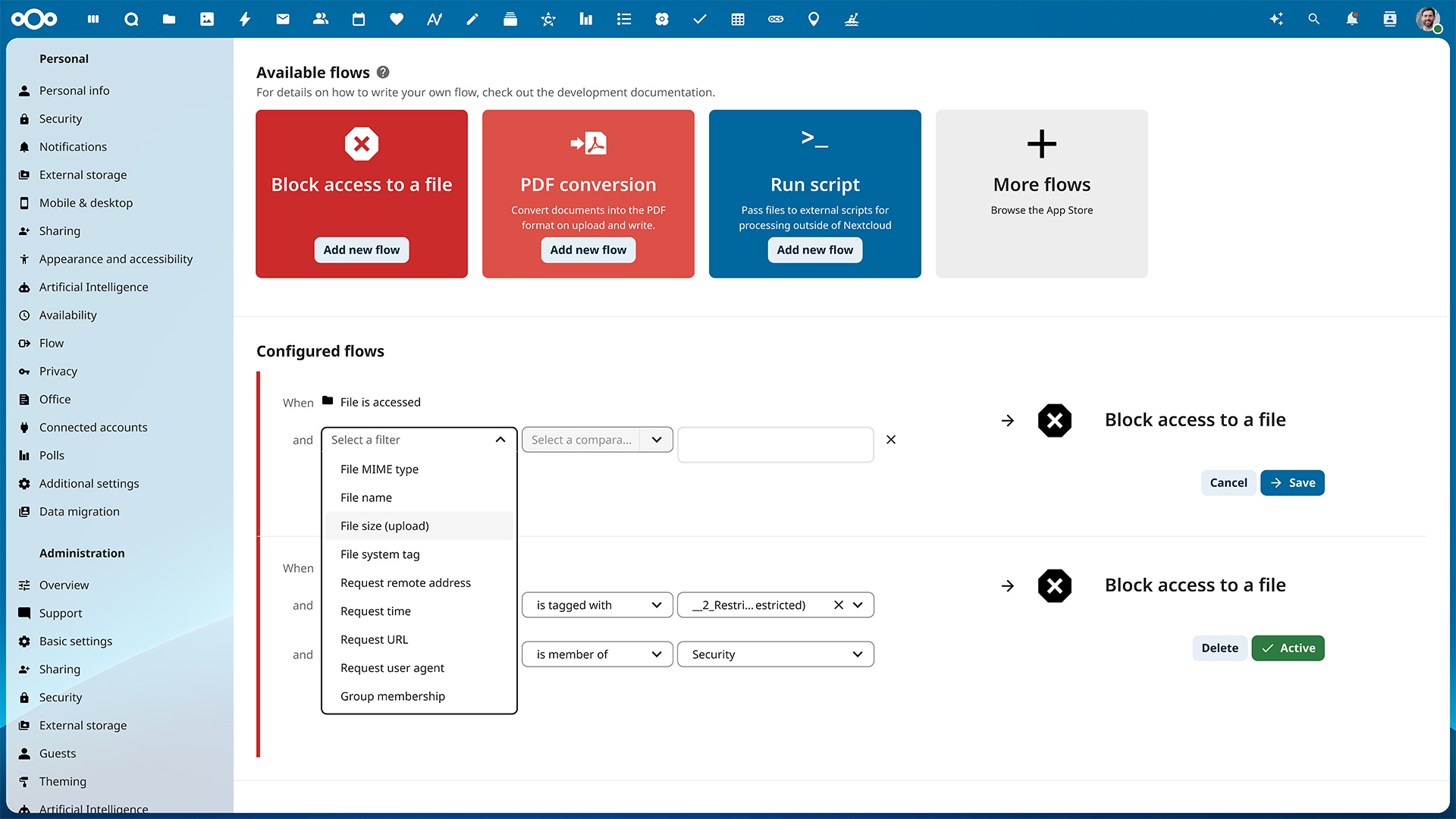The height and width of the screenshot is (819, 1456).
Task: Open the contacts menu in the header
Action: 1389,19
